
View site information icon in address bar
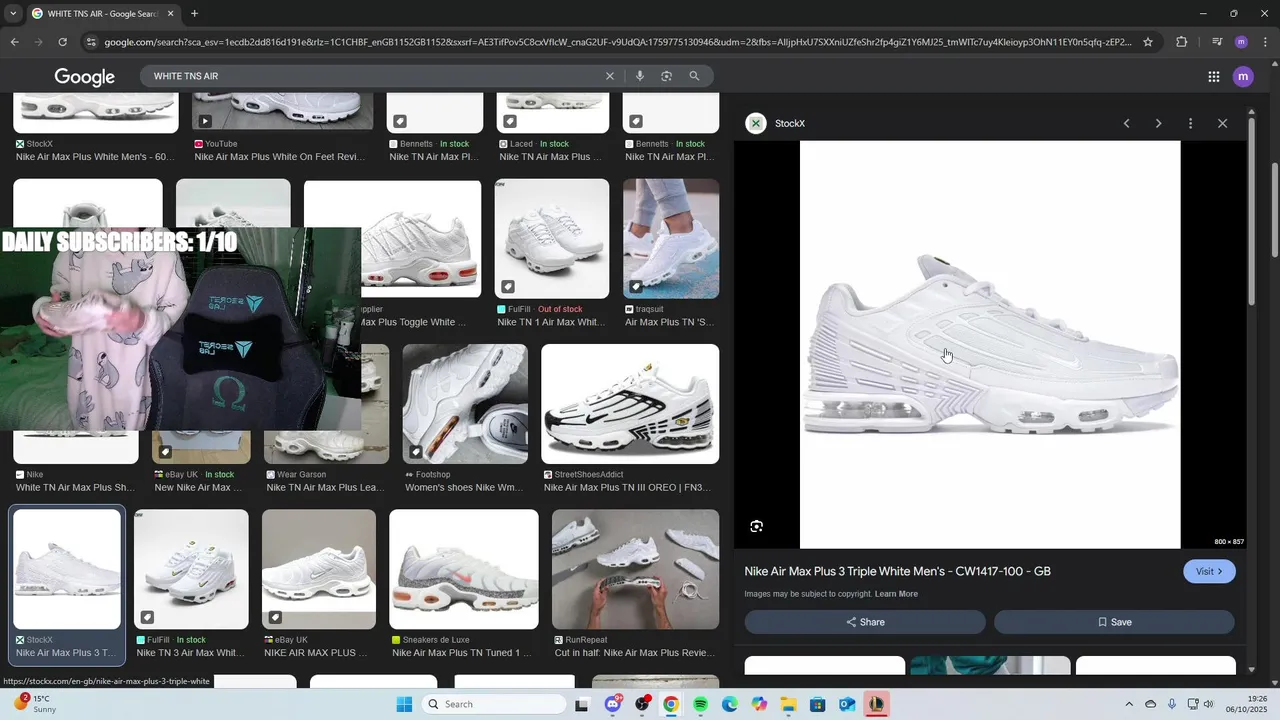click(x=91, y=42)
